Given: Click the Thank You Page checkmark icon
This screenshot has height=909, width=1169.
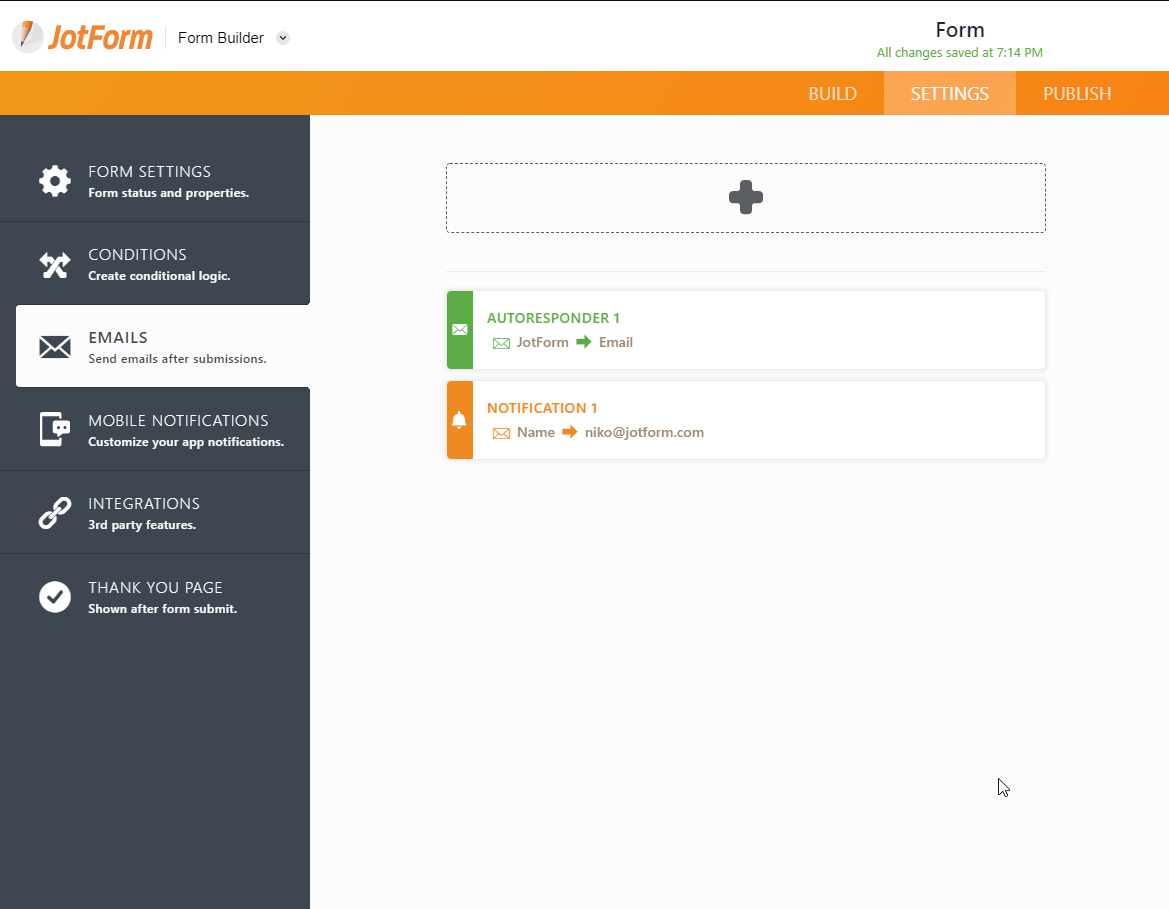Looking at the screenshot, I should click(55, 597).
